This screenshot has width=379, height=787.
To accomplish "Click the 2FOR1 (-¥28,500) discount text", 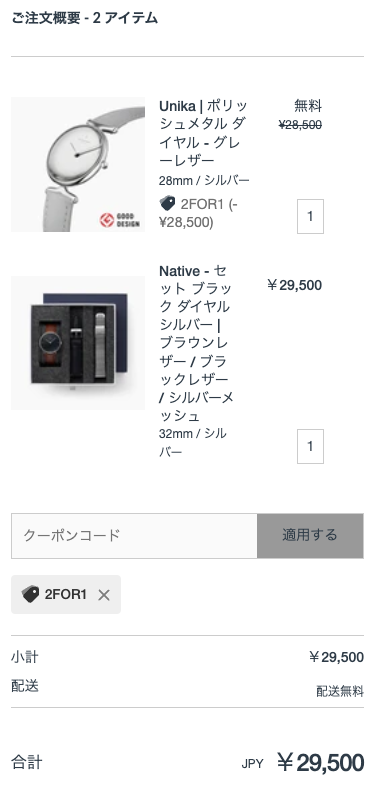I will pos(198,213).
